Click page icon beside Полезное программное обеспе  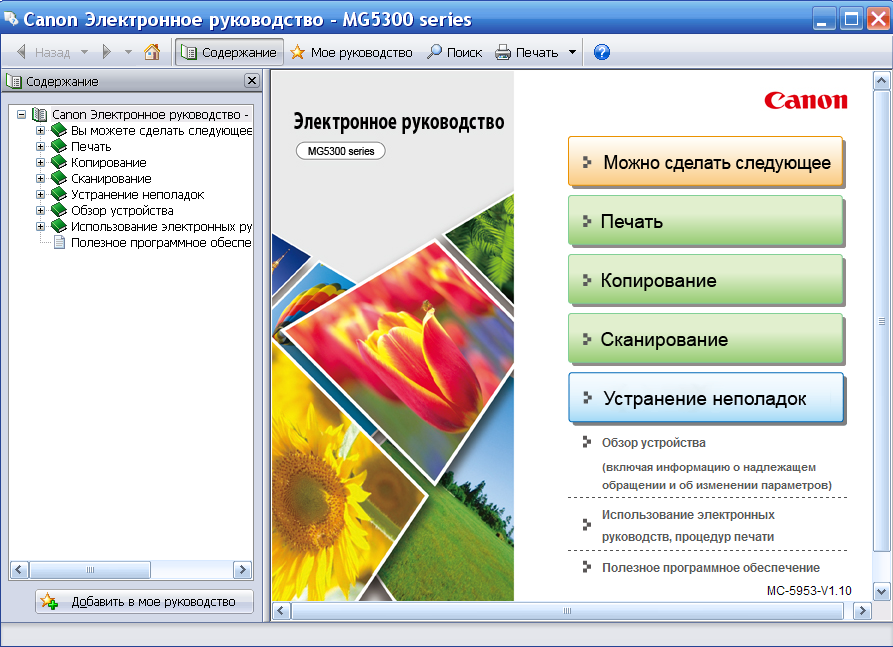(59, 243)
